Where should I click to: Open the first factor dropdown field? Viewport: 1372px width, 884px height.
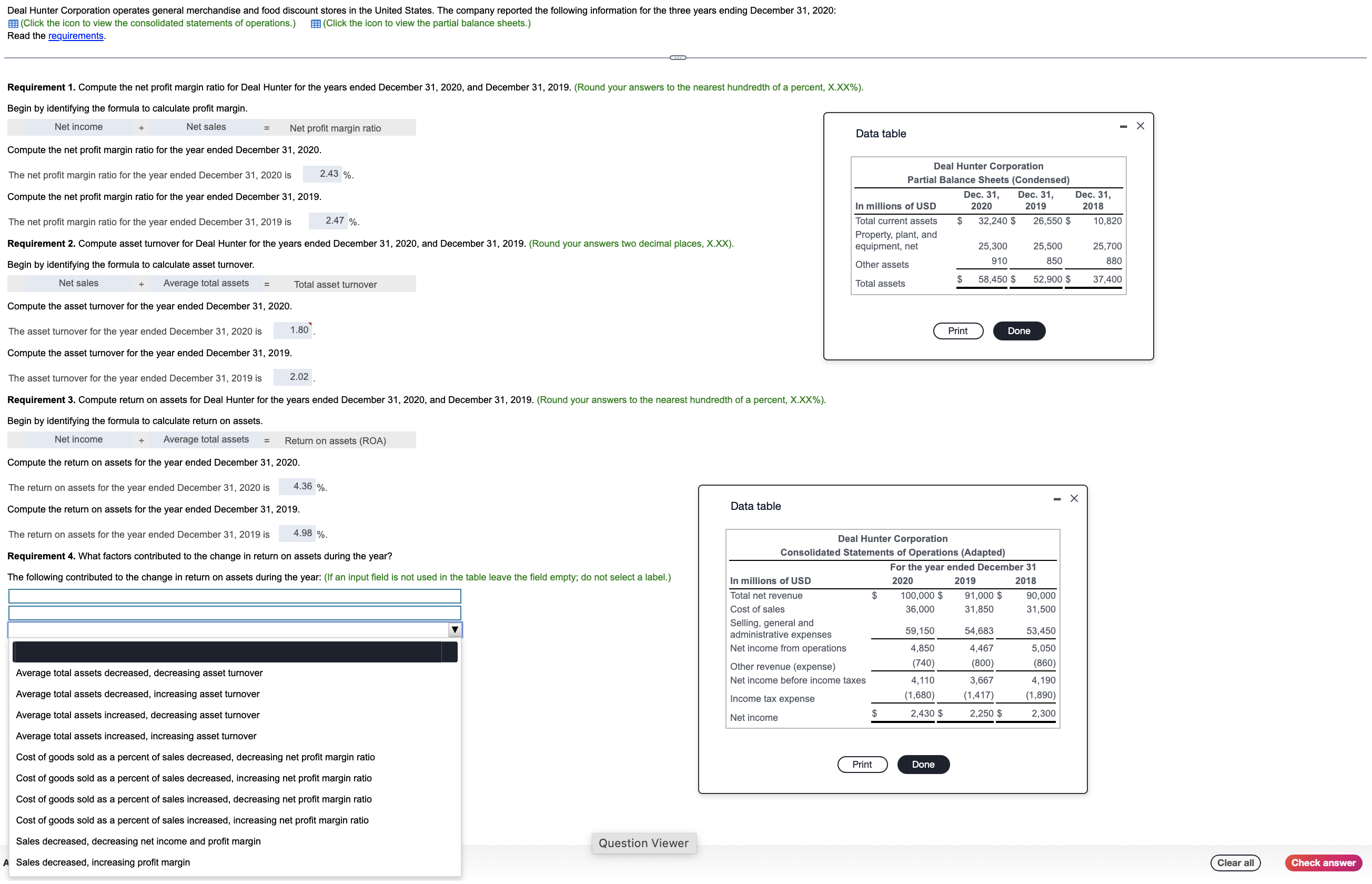[x=235, y=596]
